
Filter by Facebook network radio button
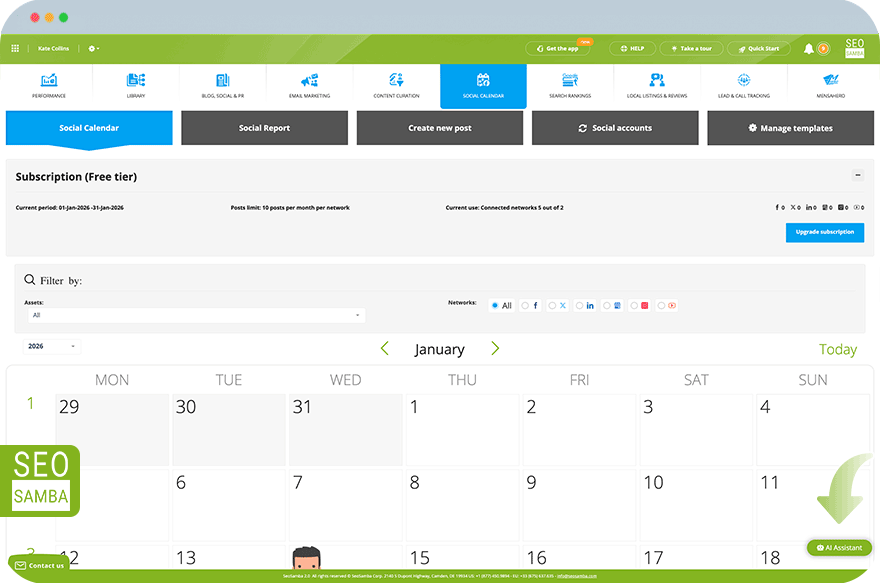tap(525, 305)
